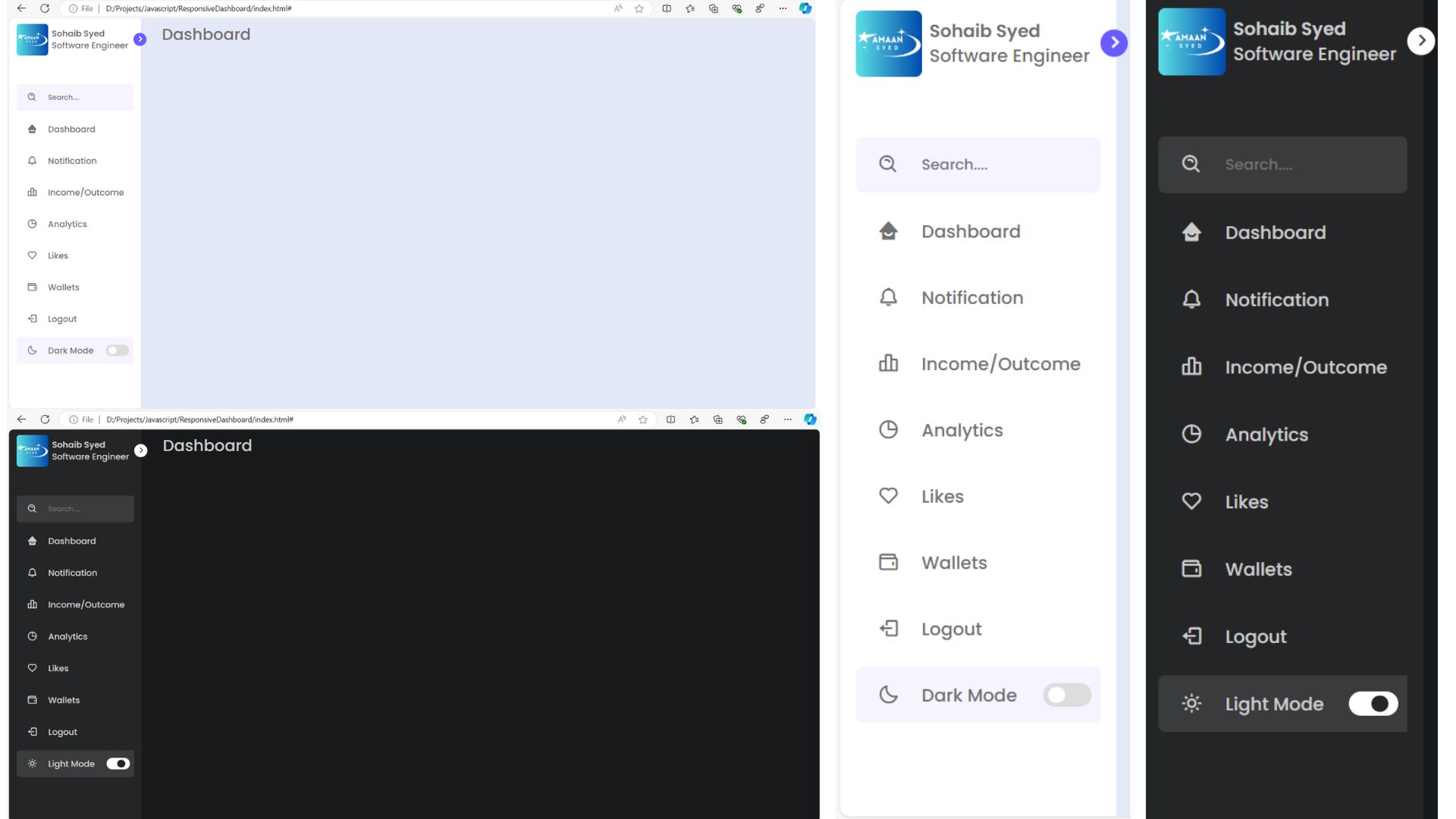
Task: Open Copilot from the browser toolbar
Action: 805,8
